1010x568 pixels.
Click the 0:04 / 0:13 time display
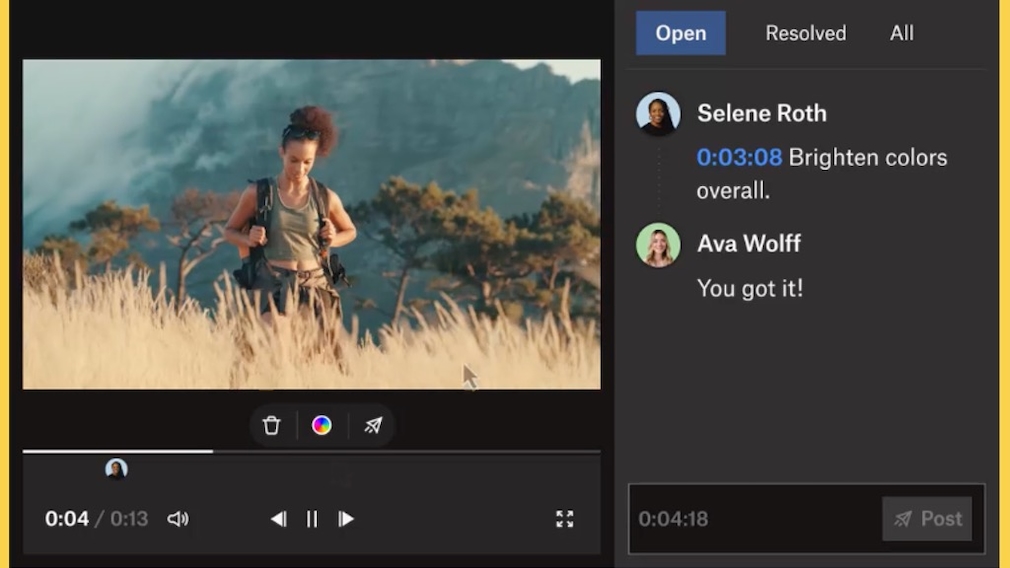[x=96, y=519]
